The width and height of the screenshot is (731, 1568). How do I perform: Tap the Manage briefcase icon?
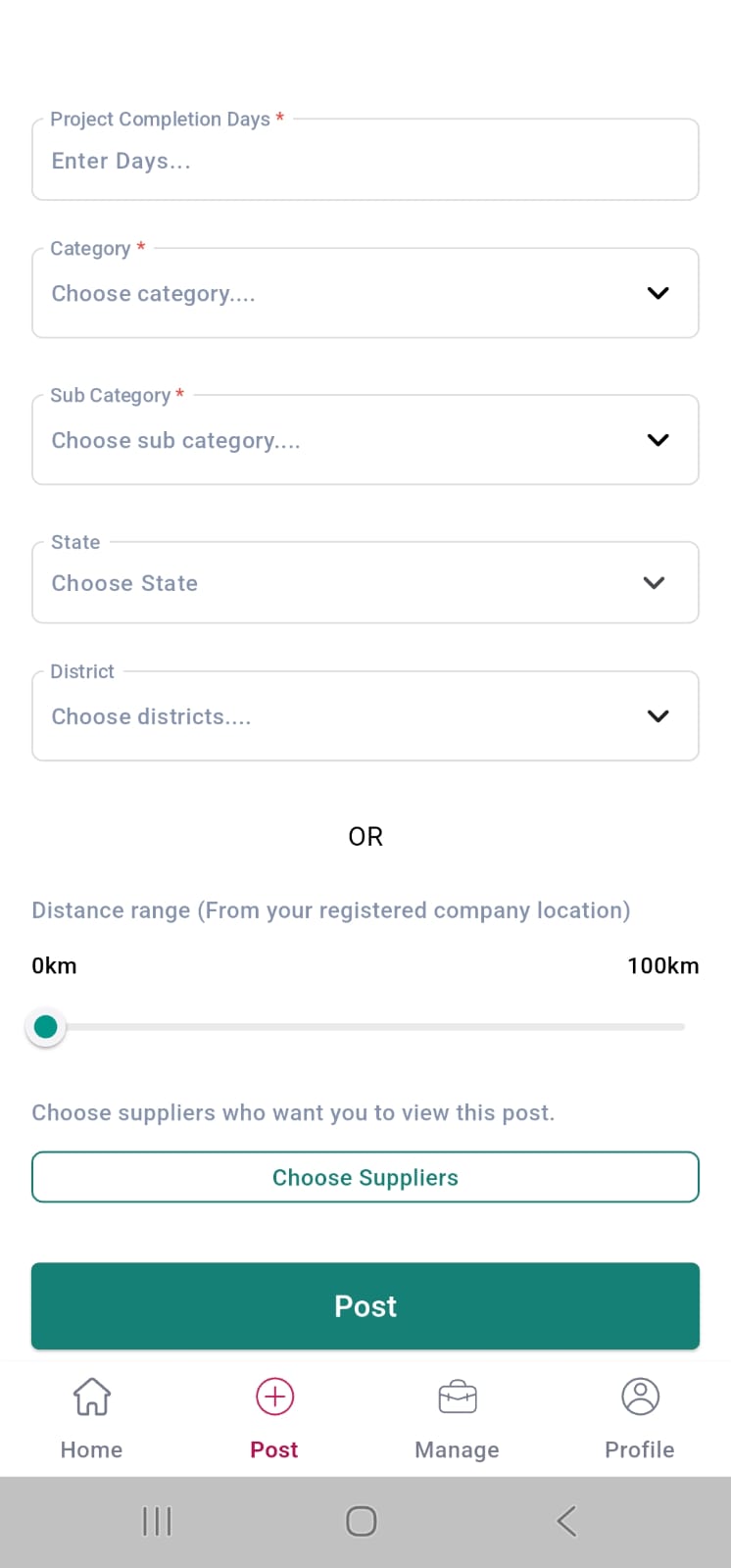(457, 1396)
